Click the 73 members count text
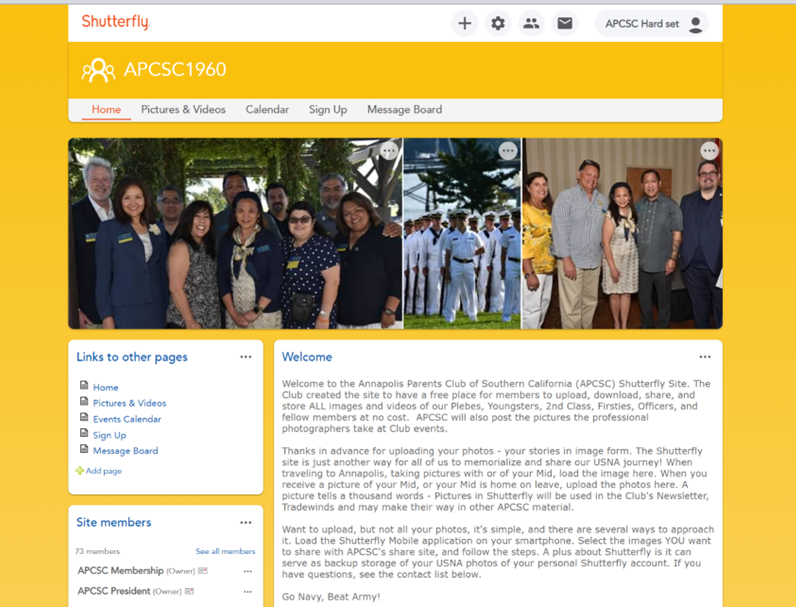796x607 pixels. coord(97,551)
